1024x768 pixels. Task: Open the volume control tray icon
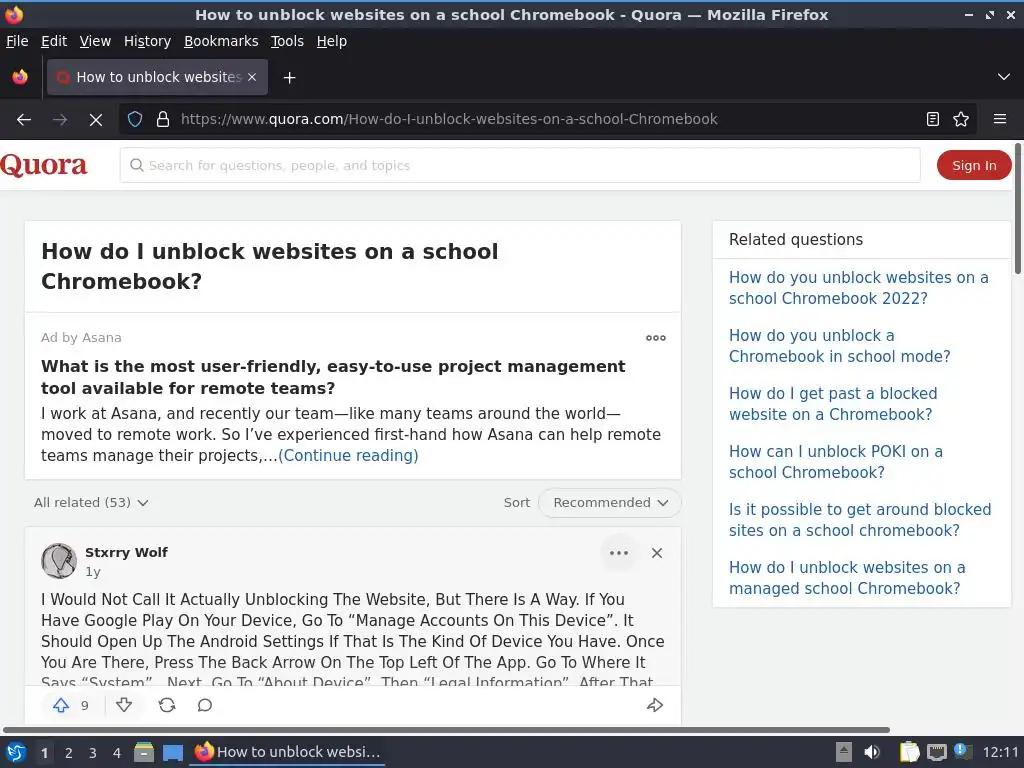[x=872, y=752]
